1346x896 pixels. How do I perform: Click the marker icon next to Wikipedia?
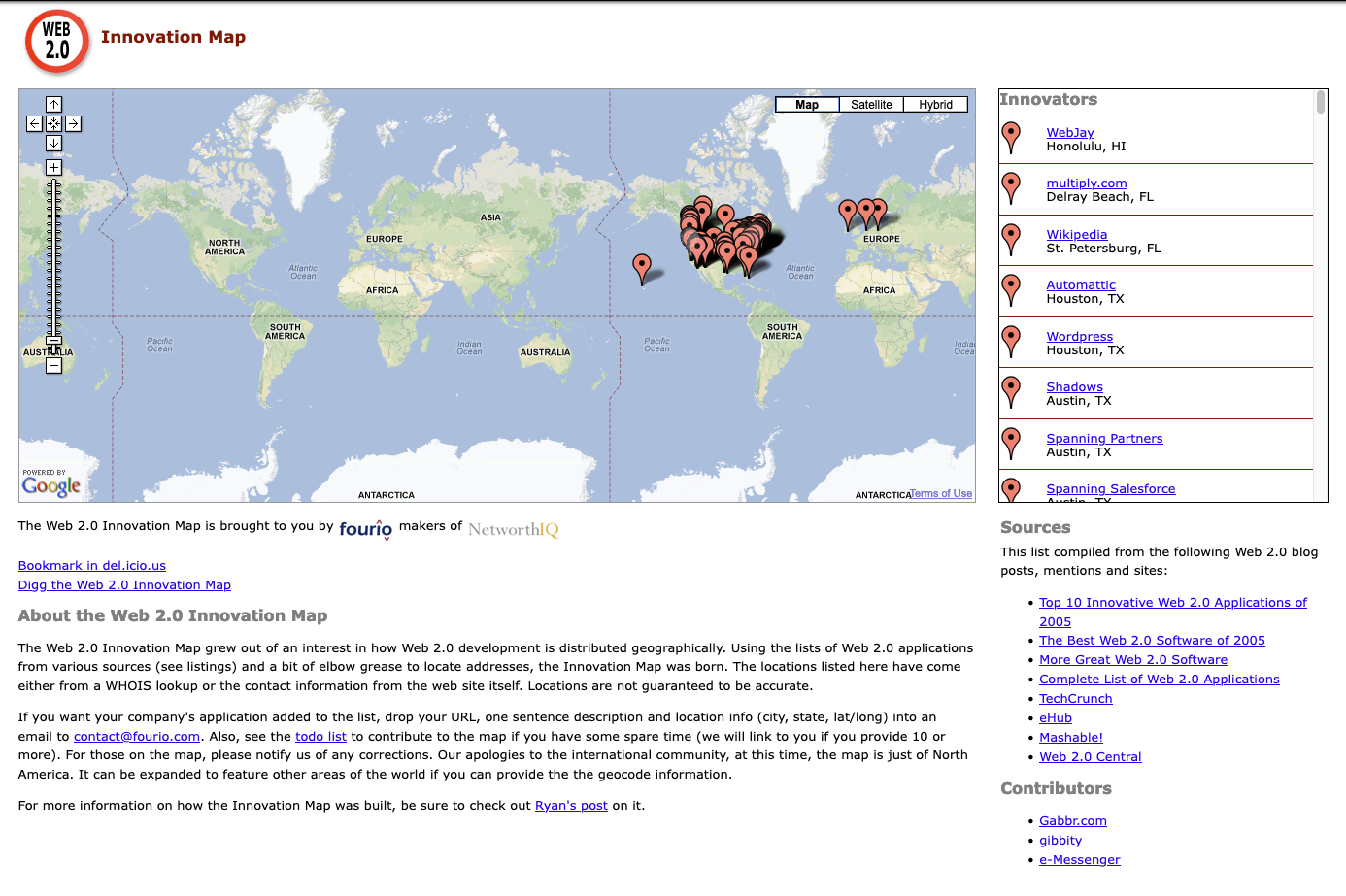point(1011,240)
